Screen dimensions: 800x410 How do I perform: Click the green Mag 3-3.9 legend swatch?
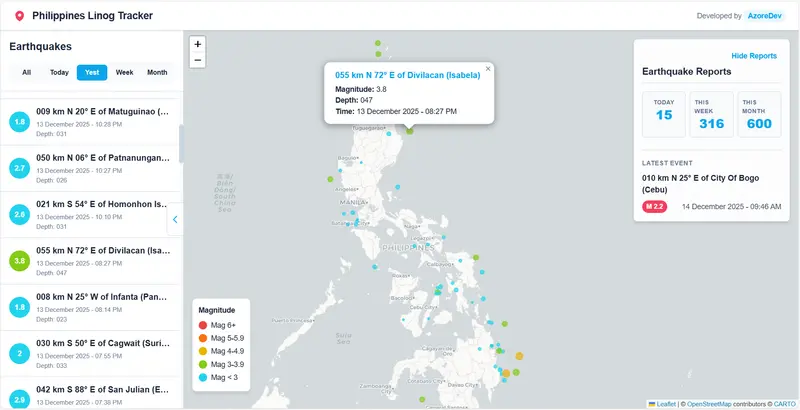203,365
